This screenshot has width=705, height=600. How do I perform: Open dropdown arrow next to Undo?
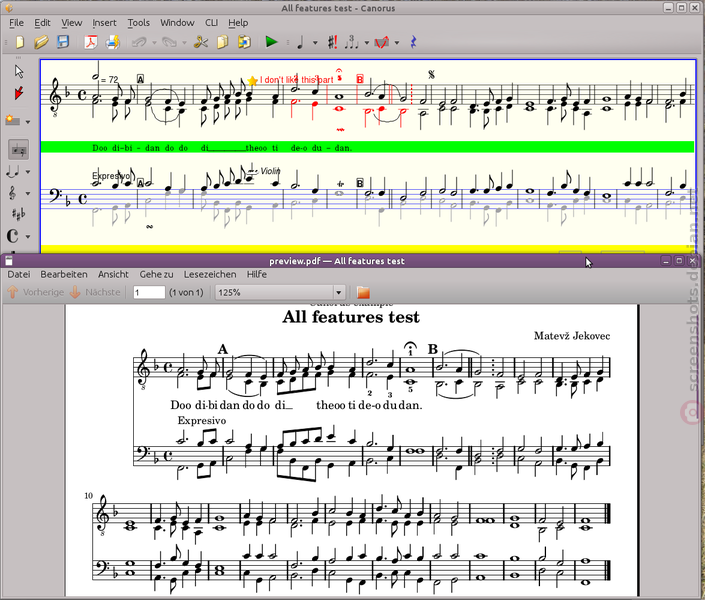tap(154, 43)
